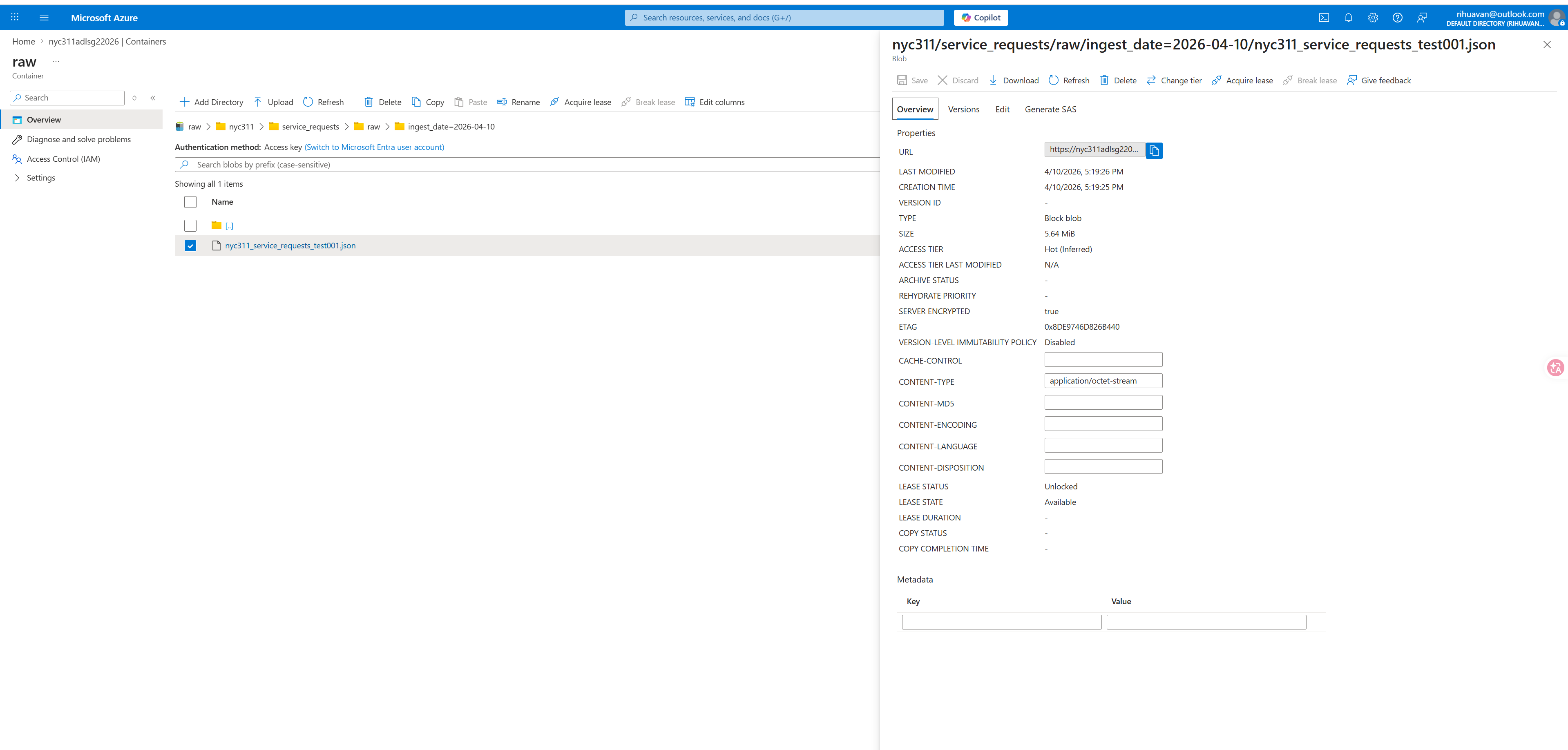Switch to the Versions tab
The height and width of the screenshot is (750, 1568).
pos(963,109)
